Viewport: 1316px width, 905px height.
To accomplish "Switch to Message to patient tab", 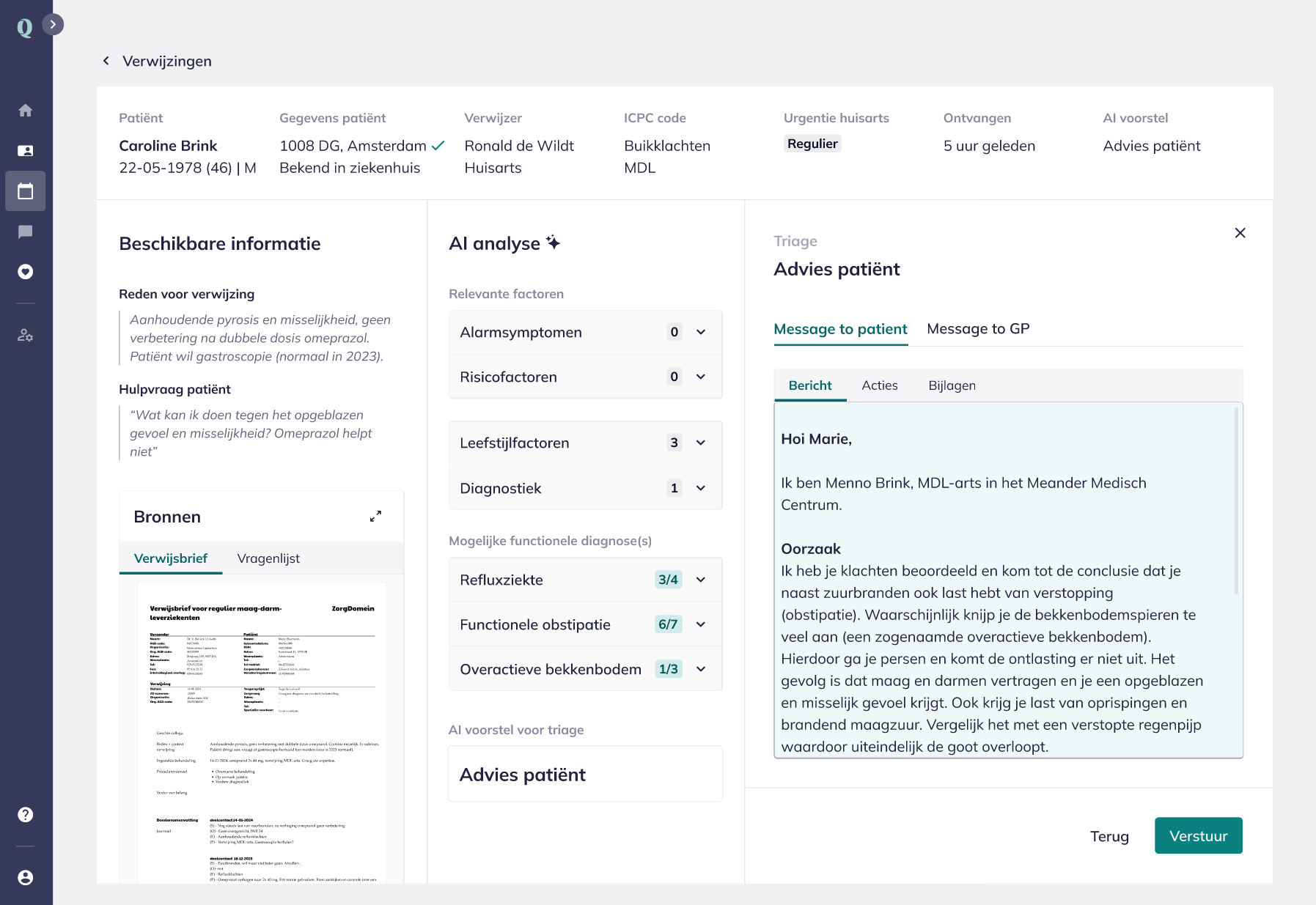I will (x=840, y=329).
